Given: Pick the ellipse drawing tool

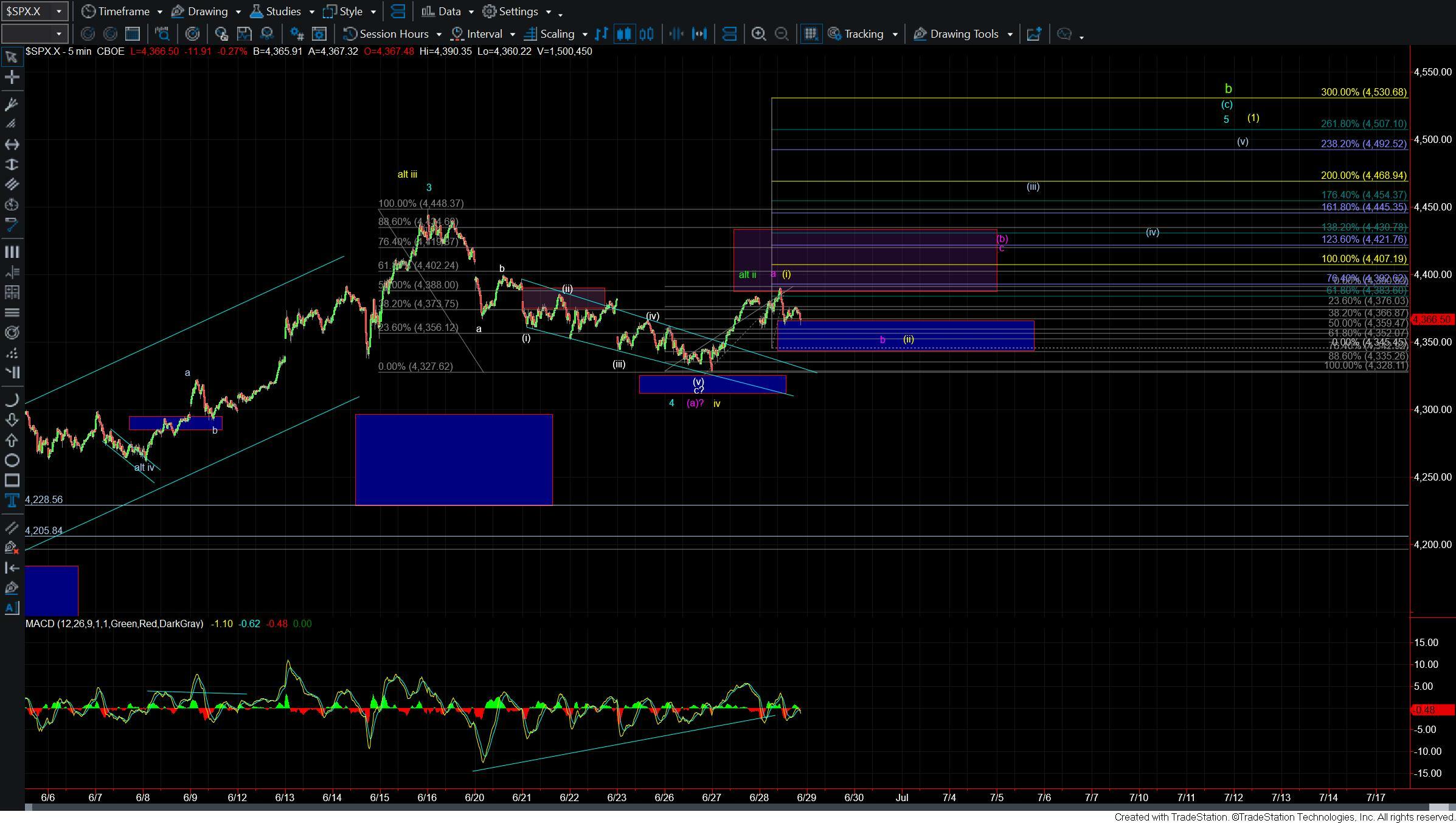Looking at the screenshot, I should 12,460.
